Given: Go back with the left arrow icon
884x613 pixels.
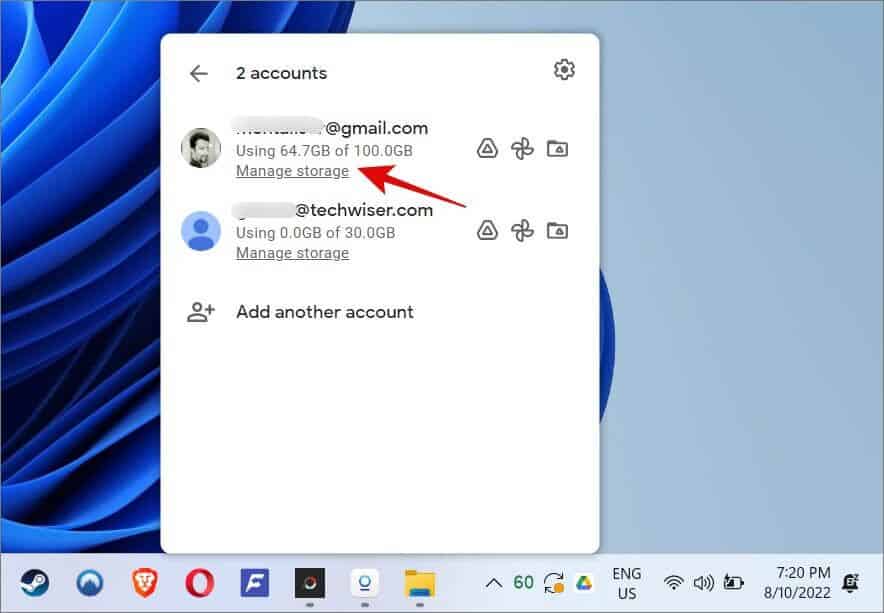Looking at the screenshot, I should point(199,73).
